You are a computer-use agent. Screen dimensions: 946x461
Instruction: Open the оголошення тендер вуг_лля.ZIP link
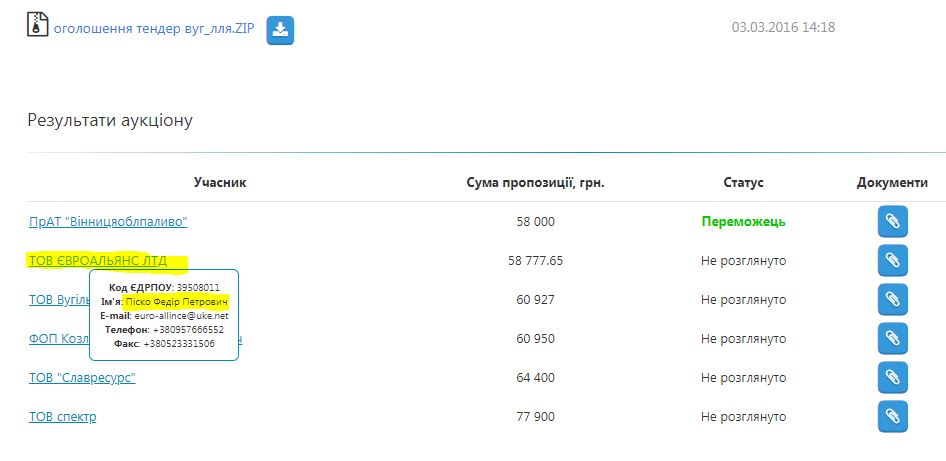click(x=155, y=28)
